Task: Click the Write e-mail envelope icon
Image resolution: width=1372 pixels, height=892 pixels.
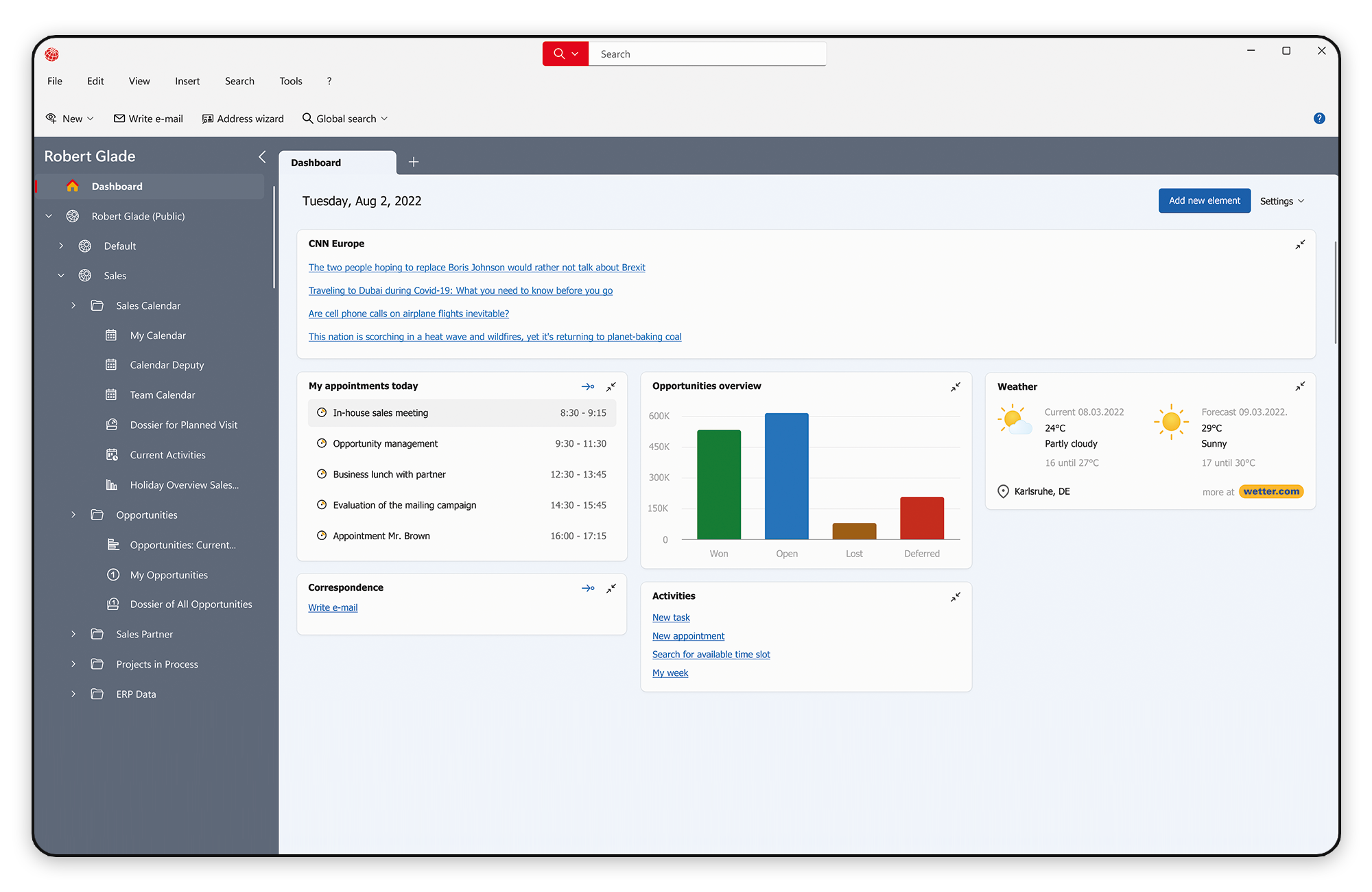Action: coord(119,118)
